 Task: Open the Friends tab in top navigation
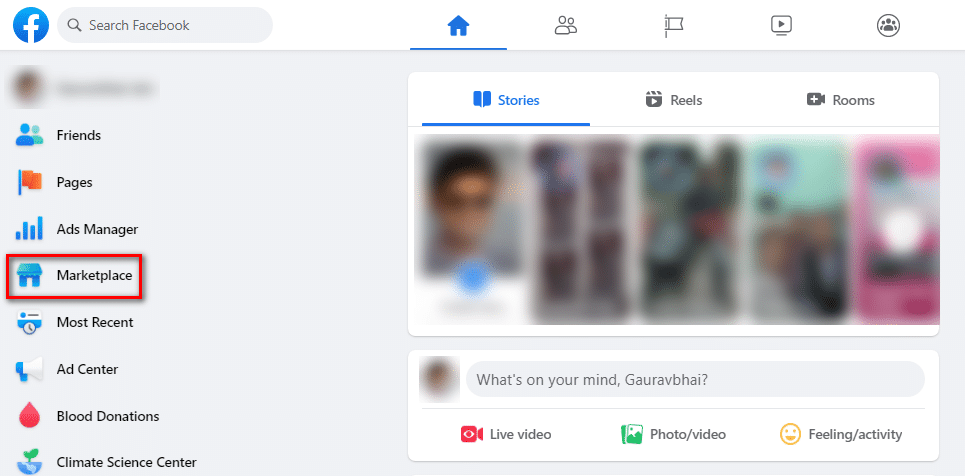point(566,25)
